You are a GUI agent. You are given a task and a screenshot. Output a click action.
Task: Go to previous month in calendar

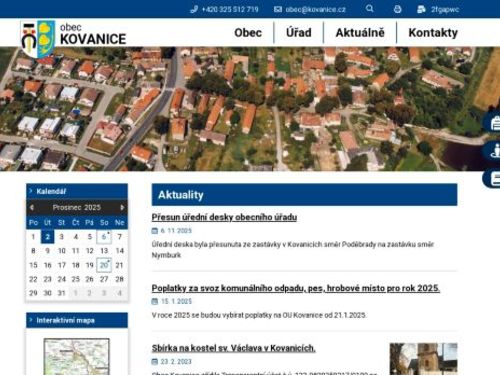[x=32, y=207]
